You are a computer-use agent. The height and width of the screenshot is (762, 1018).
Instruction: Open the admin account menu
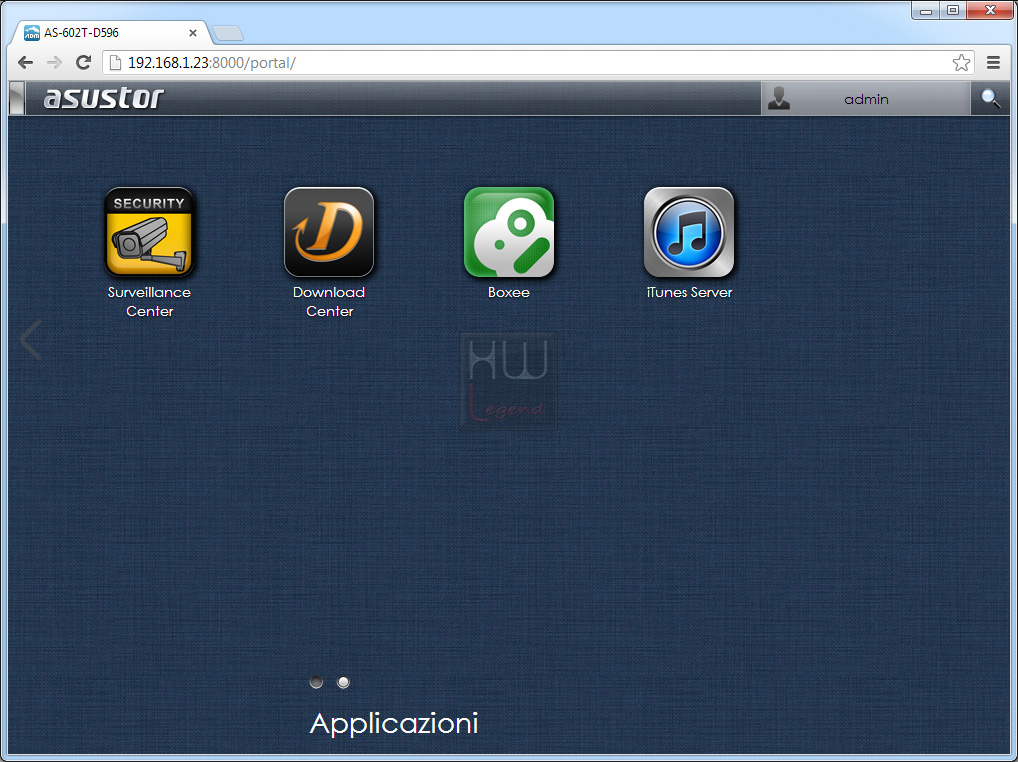click(865, 99)
